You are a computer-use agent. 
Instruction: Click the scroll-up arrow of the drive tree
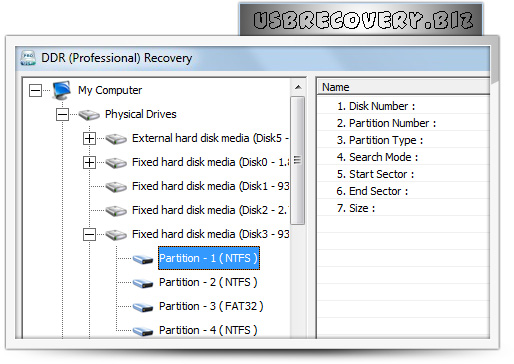298,87
